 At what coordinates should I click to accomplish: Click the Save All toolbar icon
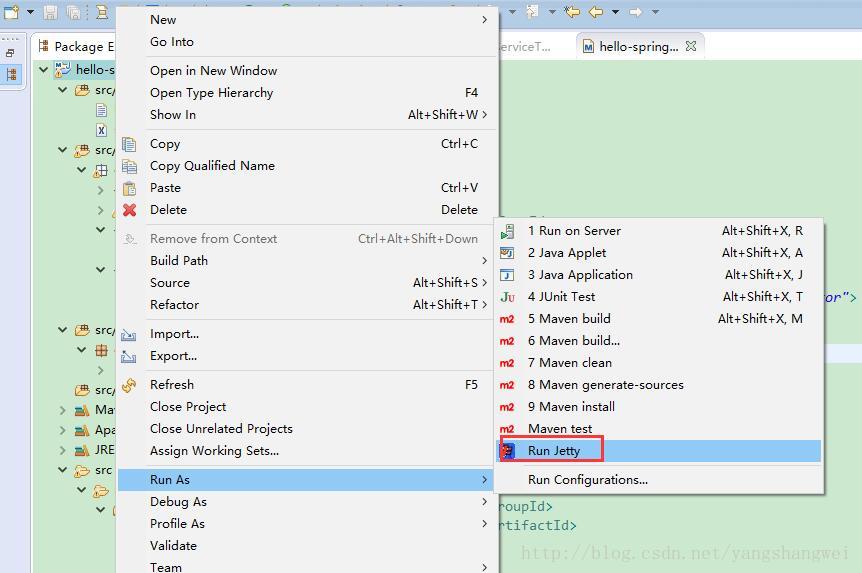point(74,12)
